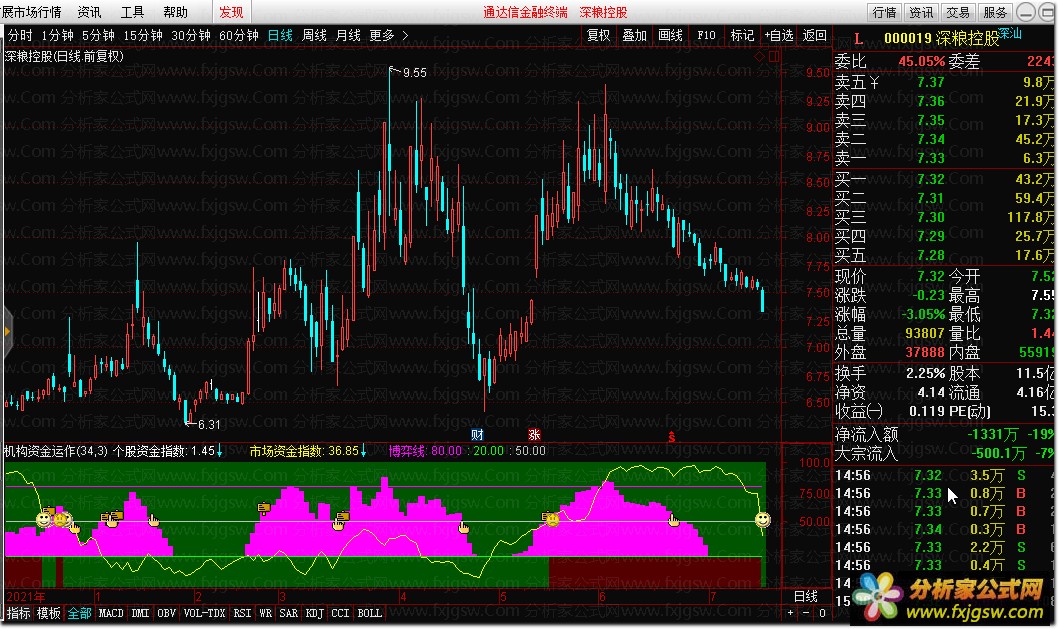Select the 指标 tab at bottom
1060x629 pixels.
(x=18, y=613)
